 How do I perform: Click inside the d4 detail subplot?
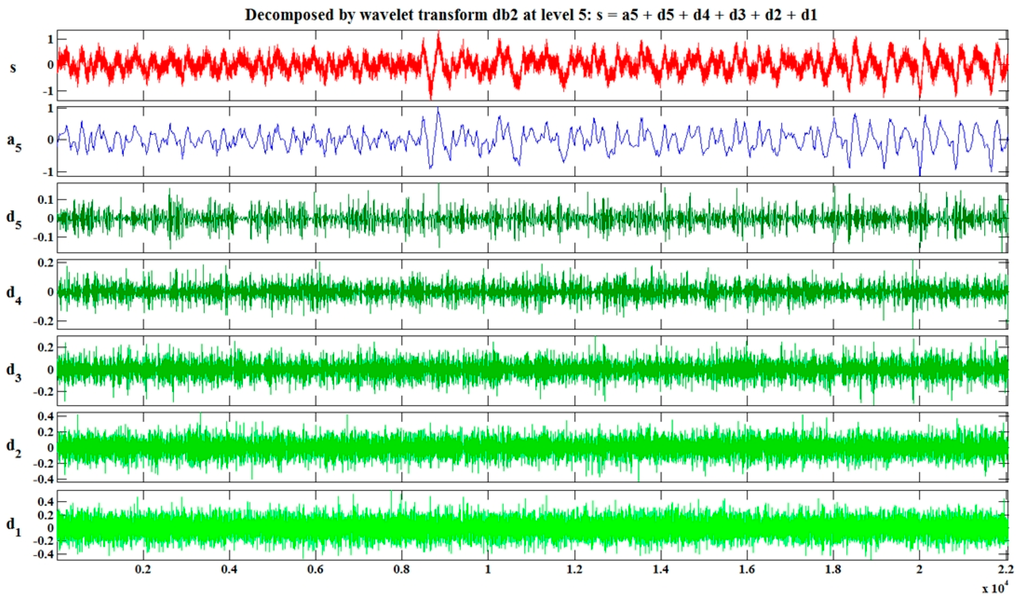point(532,293)
